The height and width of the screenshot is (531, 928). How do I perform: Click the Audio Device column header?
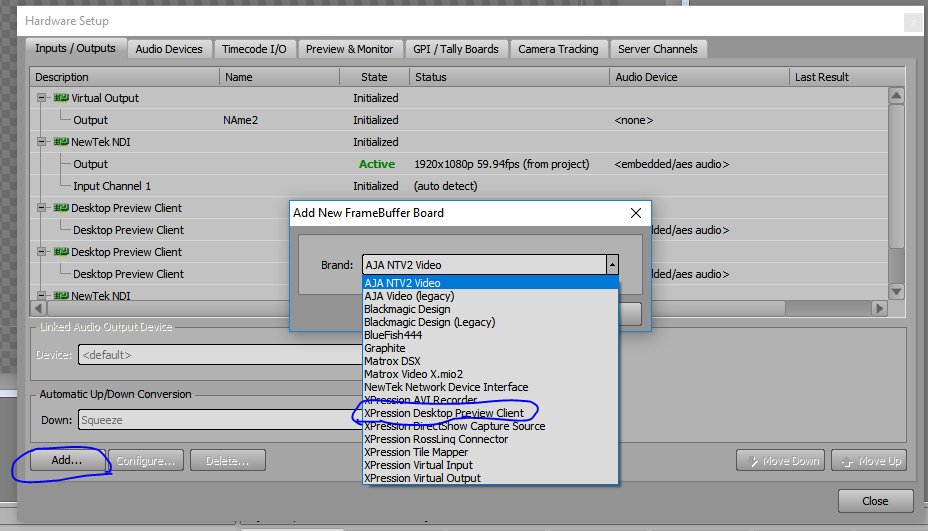(699, 77)
